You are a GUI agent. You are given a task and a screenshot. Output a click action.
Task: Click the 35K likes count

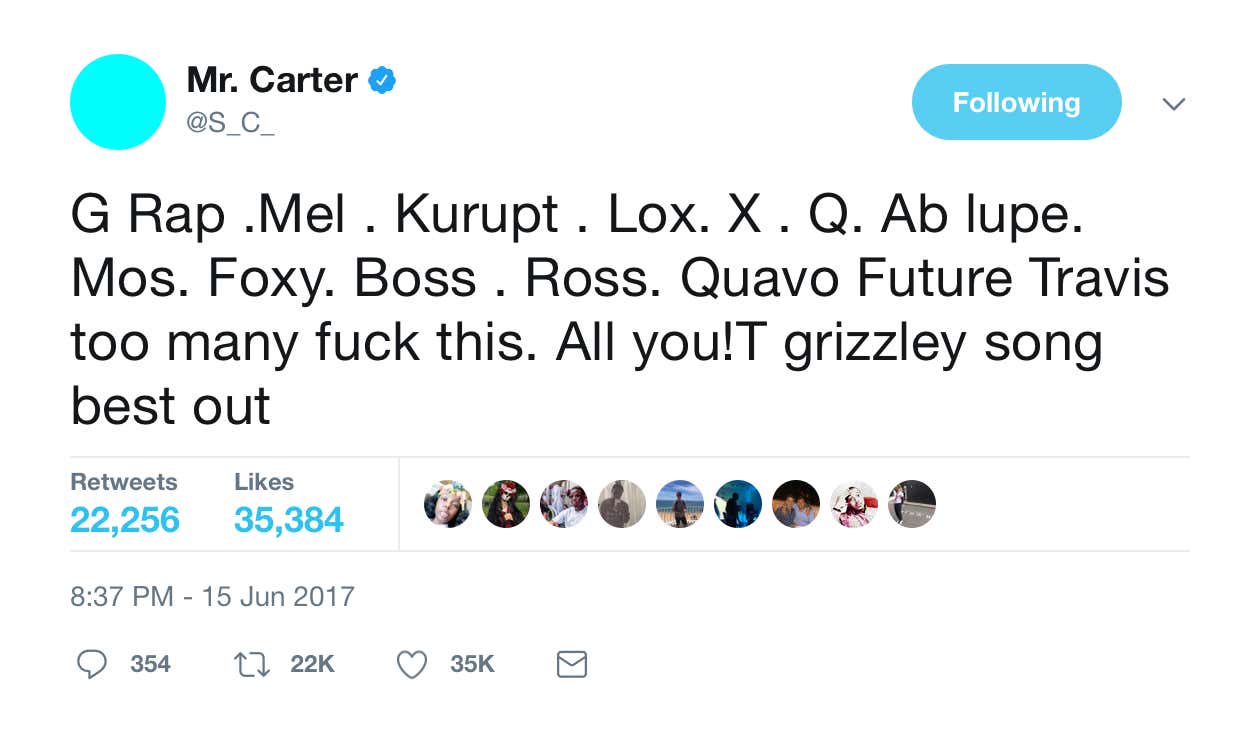pos(472,664)
